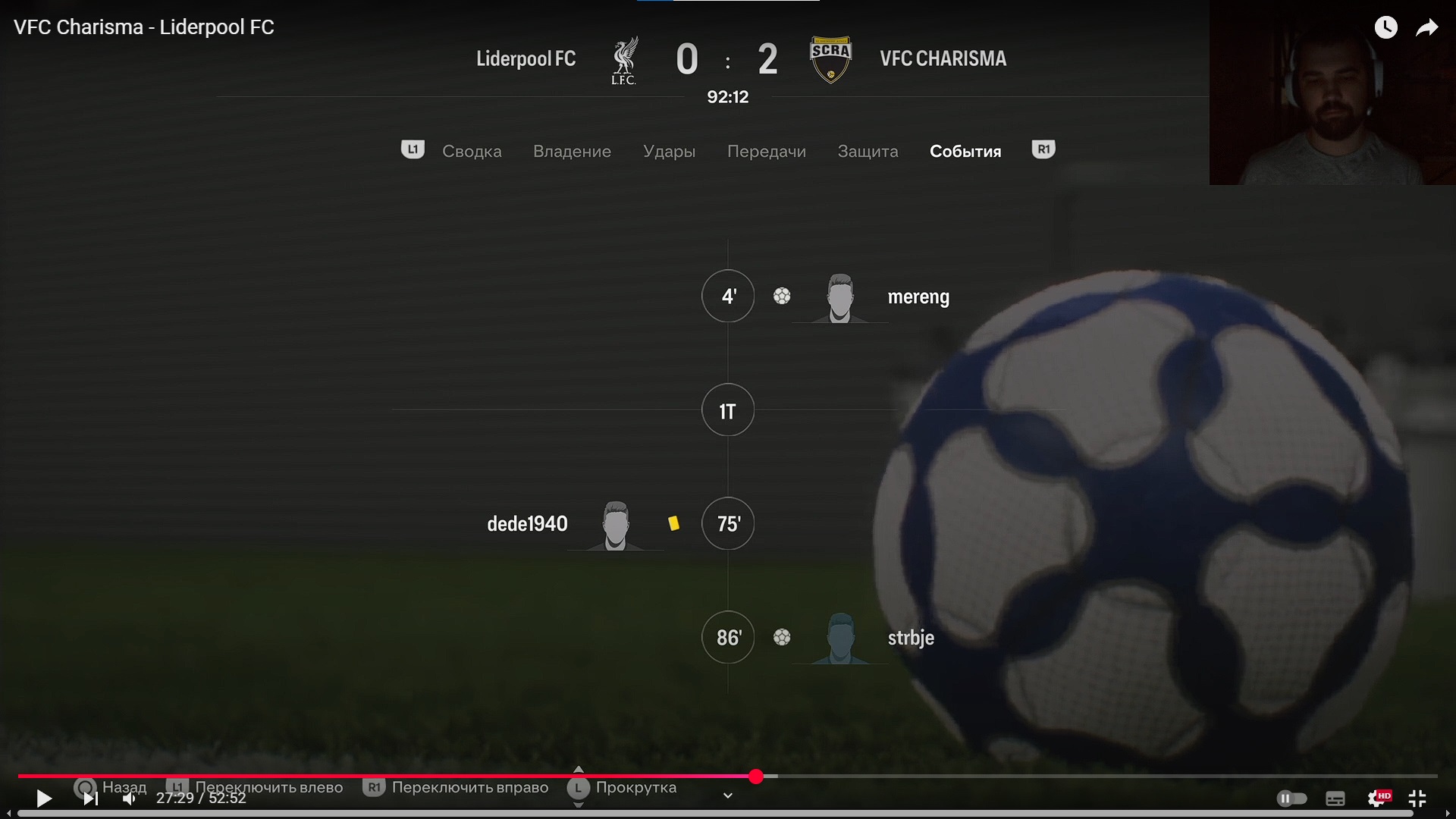Image resolution: width=1456 pixels, height=819 pixels.
Task: Open the Watch later clock icon
Action: click(x=1386, y=27)
